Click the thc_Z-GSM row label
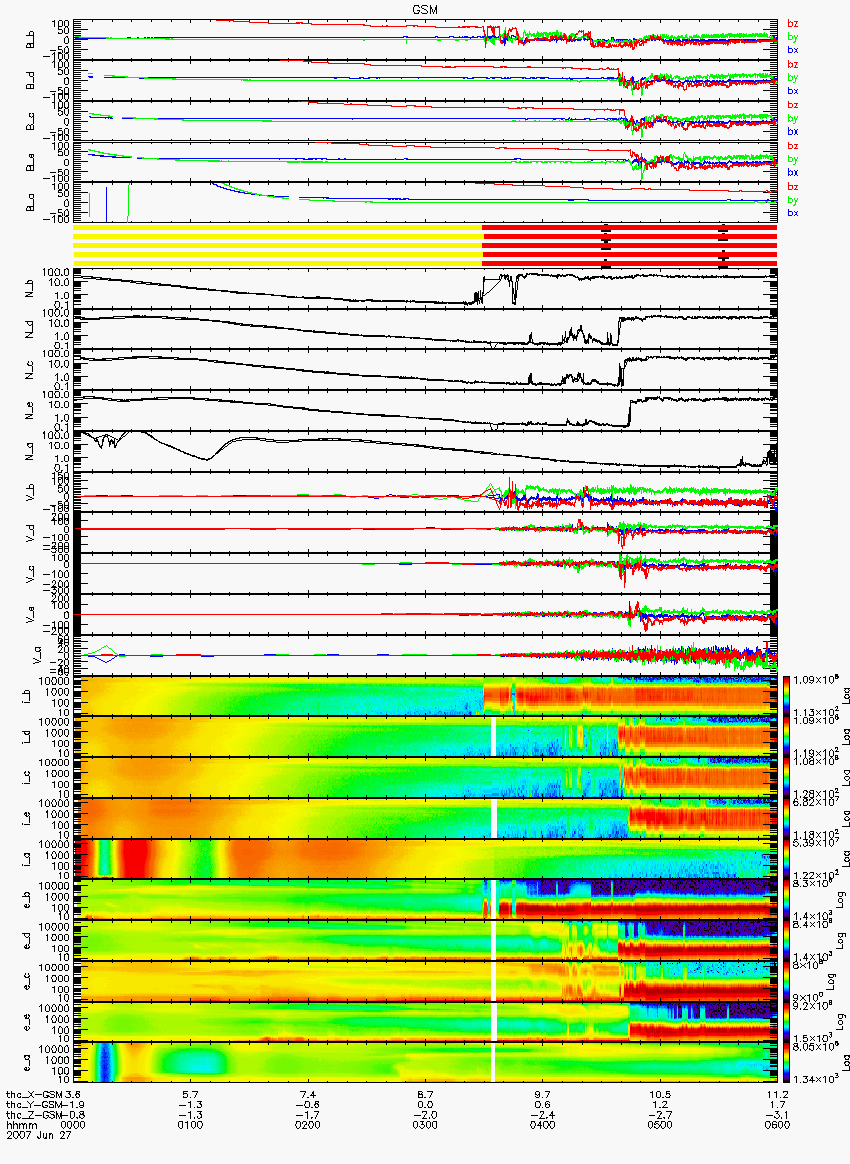 tap(34, 1115)
